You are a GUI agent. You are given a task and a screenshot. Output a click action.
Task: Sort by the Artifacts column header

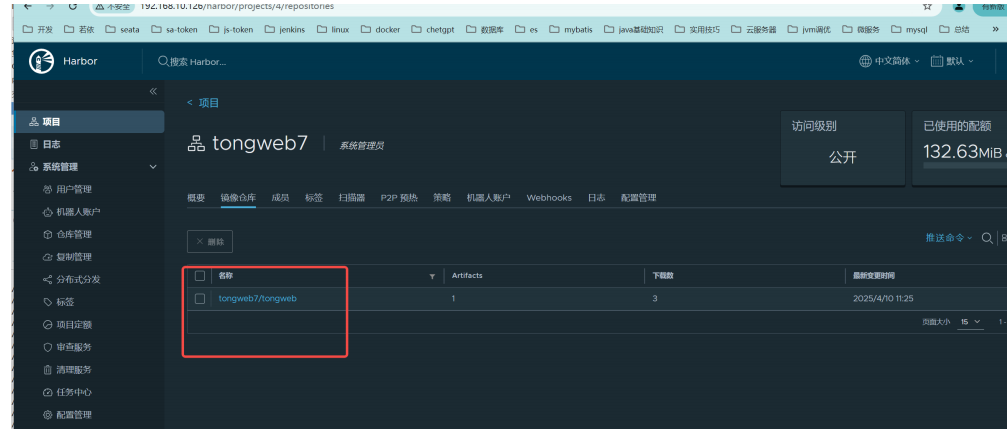(x=467, y=276)
